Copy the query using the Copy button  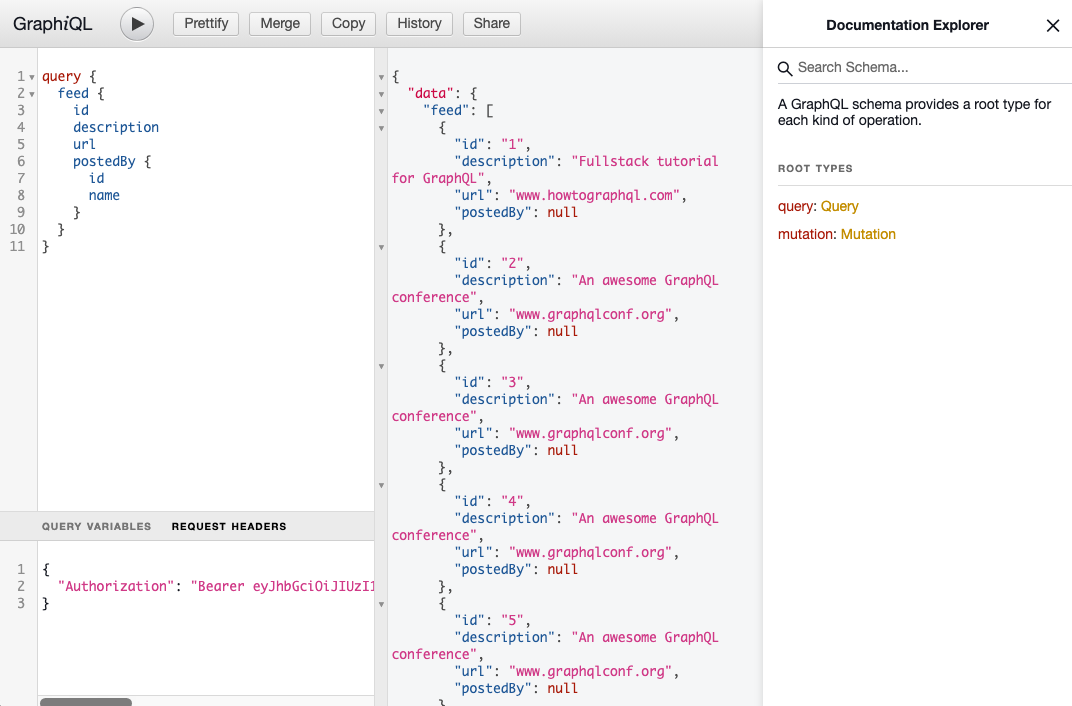(x=348, y=24)
